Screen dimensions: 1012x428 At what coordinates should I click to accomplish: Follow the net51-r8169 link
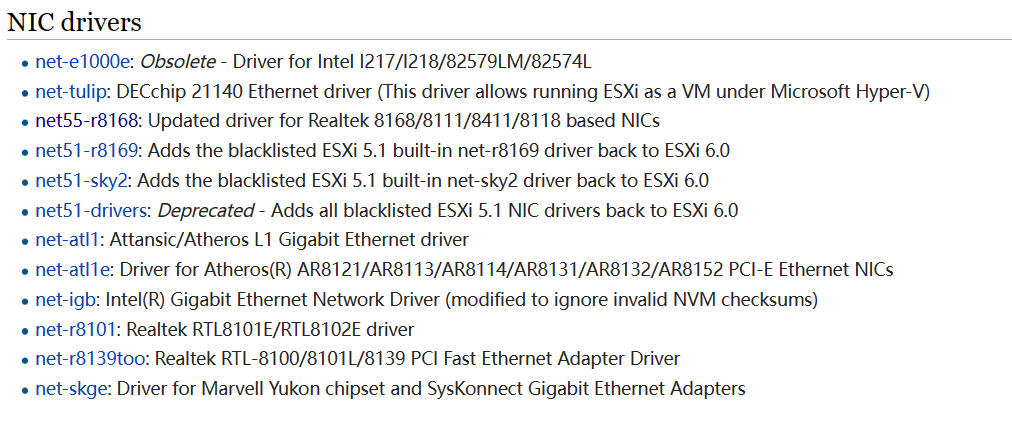point(87,151)
